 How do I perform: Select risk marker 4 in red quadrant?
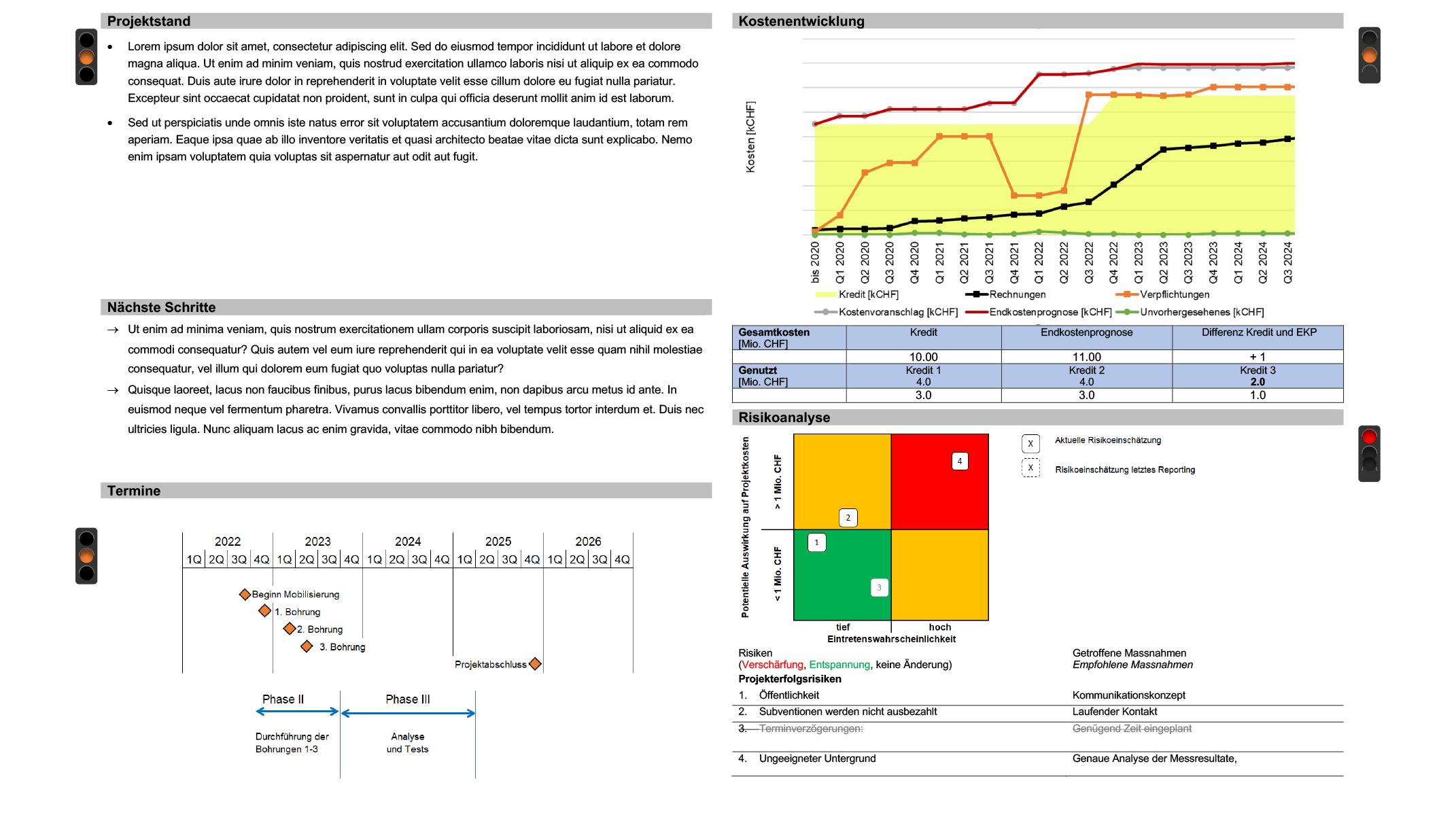960,461
